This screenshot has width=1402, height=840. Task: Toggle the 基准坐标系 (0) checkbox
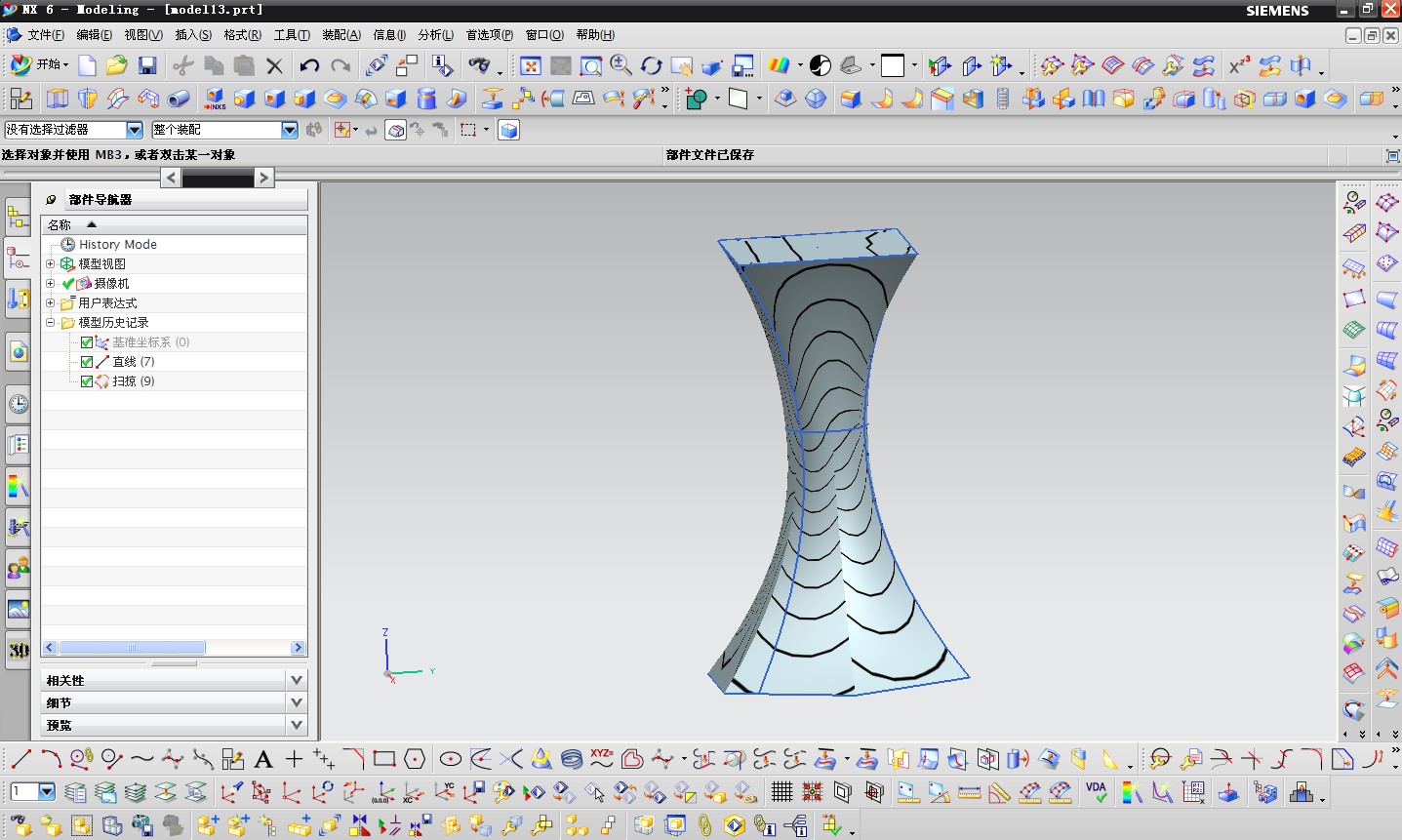coord(87,342)
